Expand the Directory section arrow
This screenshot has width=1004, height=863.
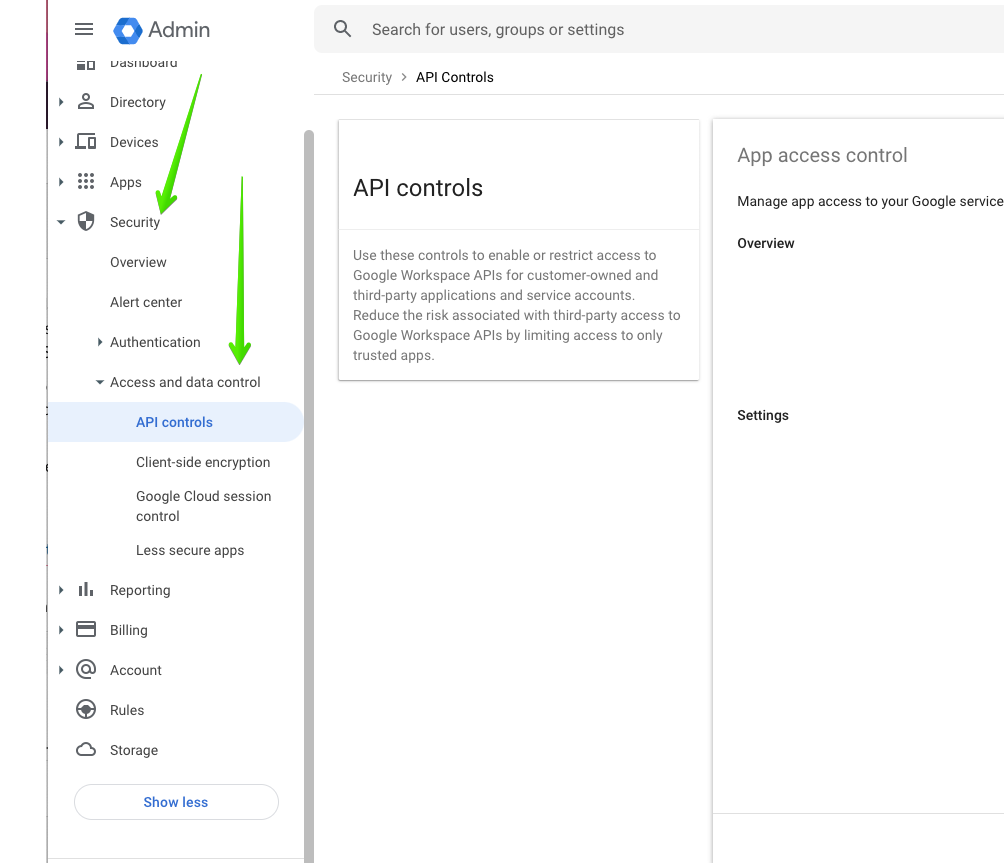coord(61,102)
